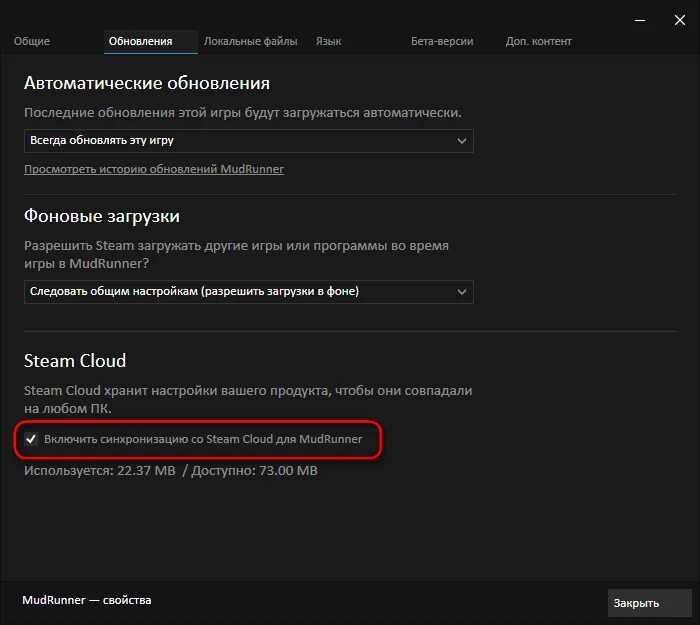Switch to the Общие tab
700x625 pixels.
tap(32, 41)
